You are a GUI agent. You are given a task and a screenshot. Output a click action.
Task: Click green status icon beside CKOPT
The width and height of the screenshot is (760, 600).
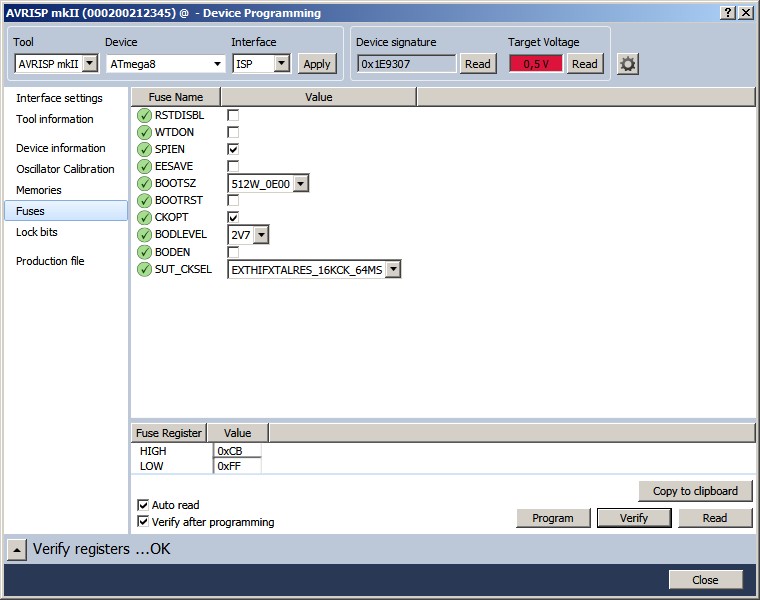(144, 217)
